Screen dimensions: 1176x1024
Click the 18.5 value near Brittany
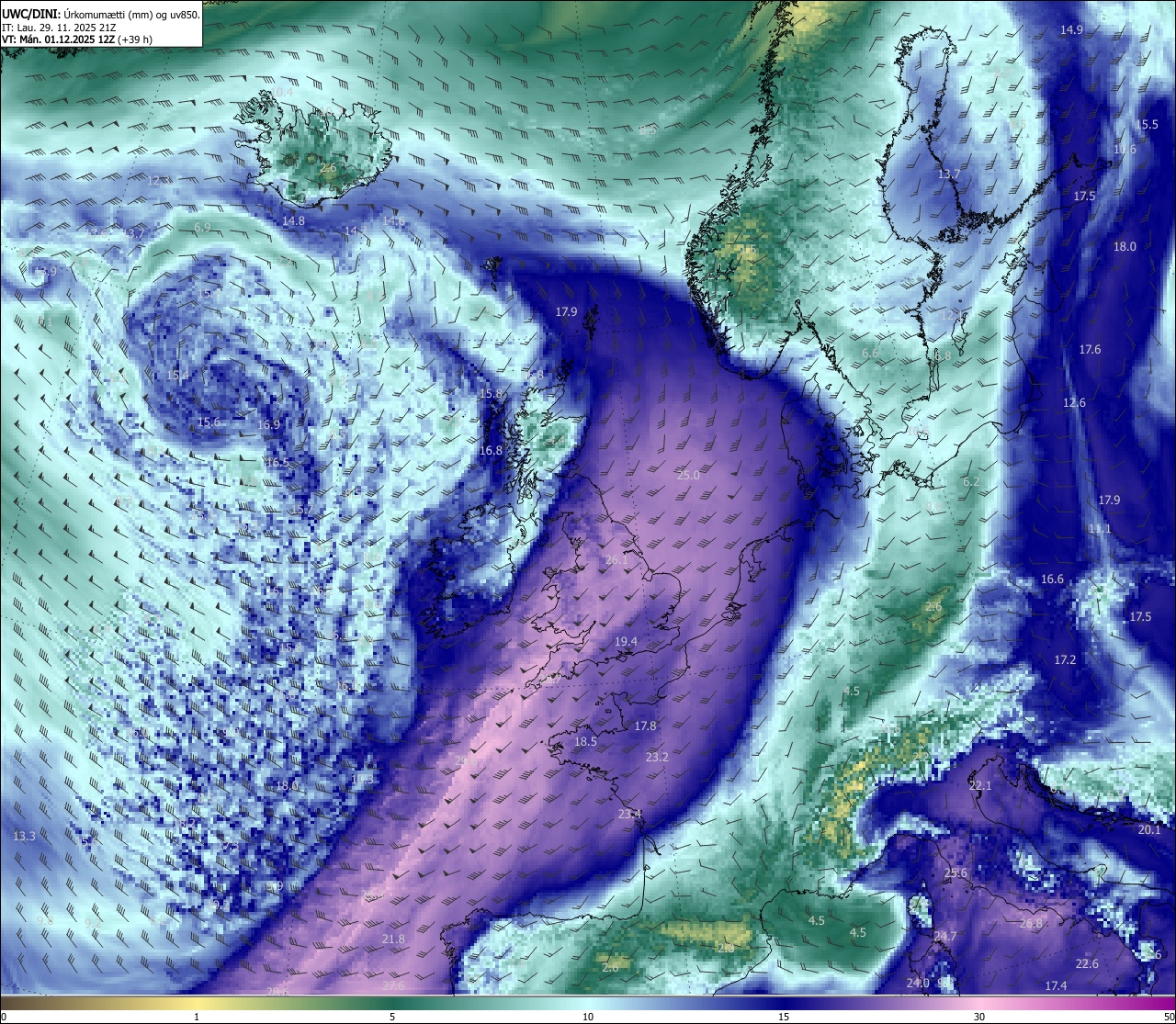click(x=585, y=741)
